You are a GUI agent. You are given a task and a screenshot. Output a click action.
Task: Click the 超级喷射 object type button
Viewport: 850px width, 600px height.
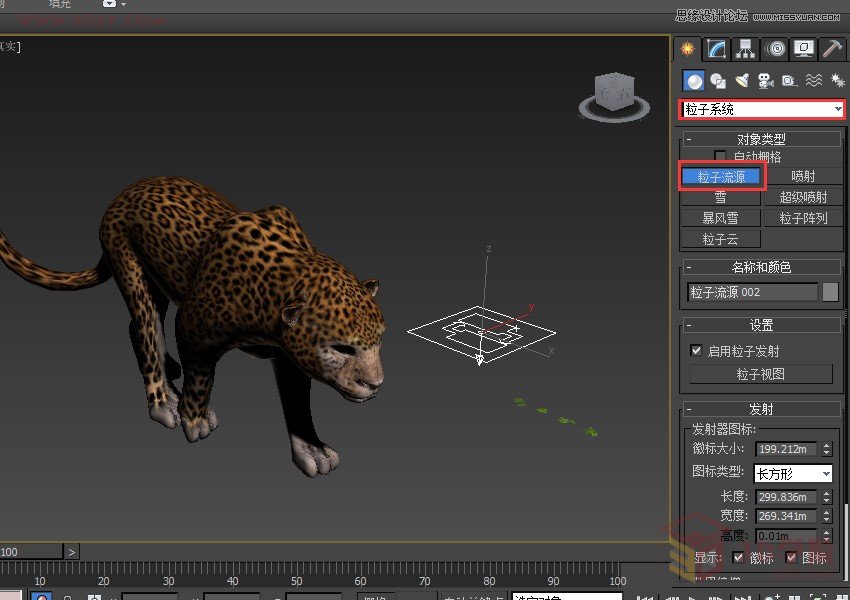[x=803, y=197]
